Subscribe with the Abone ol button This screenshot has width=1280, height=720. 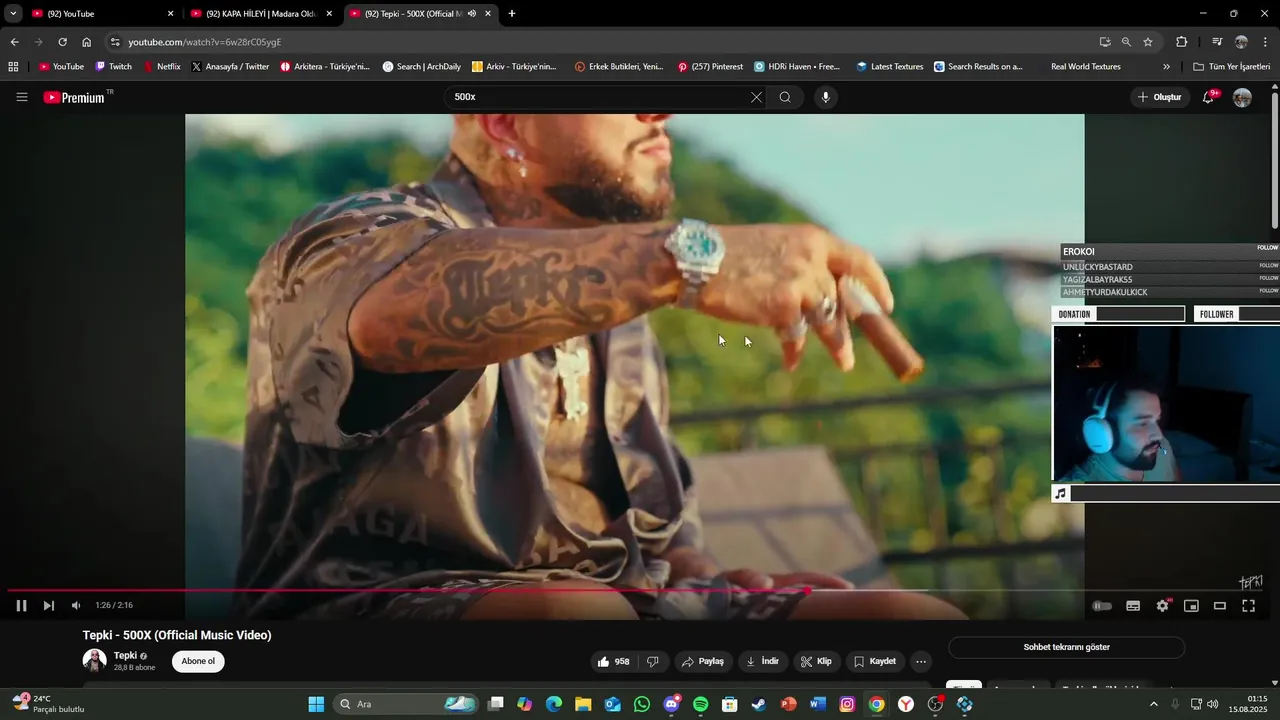coord(198,661)
